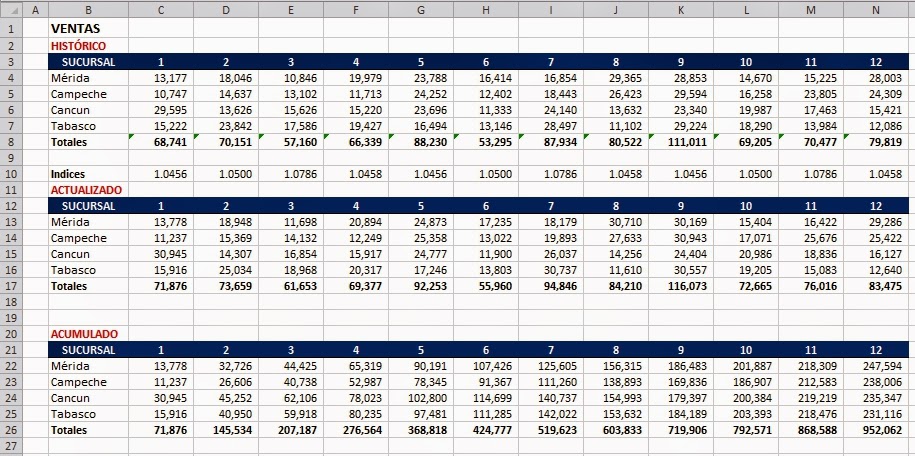Screen dimensions: 915x456
Task: Click month 4 header in row 21
Action: click(x=355, y=350)
